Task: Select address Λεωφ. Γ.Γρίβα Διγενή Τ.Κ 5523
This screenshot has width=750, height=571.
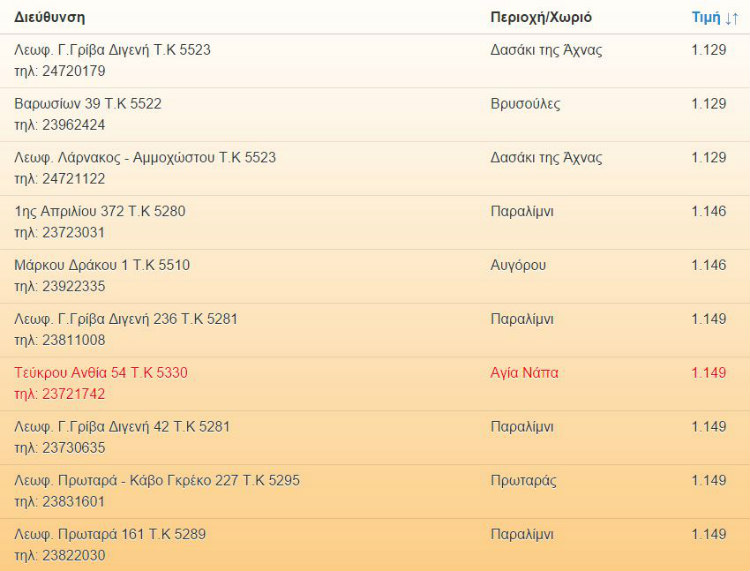Action: 112,50
